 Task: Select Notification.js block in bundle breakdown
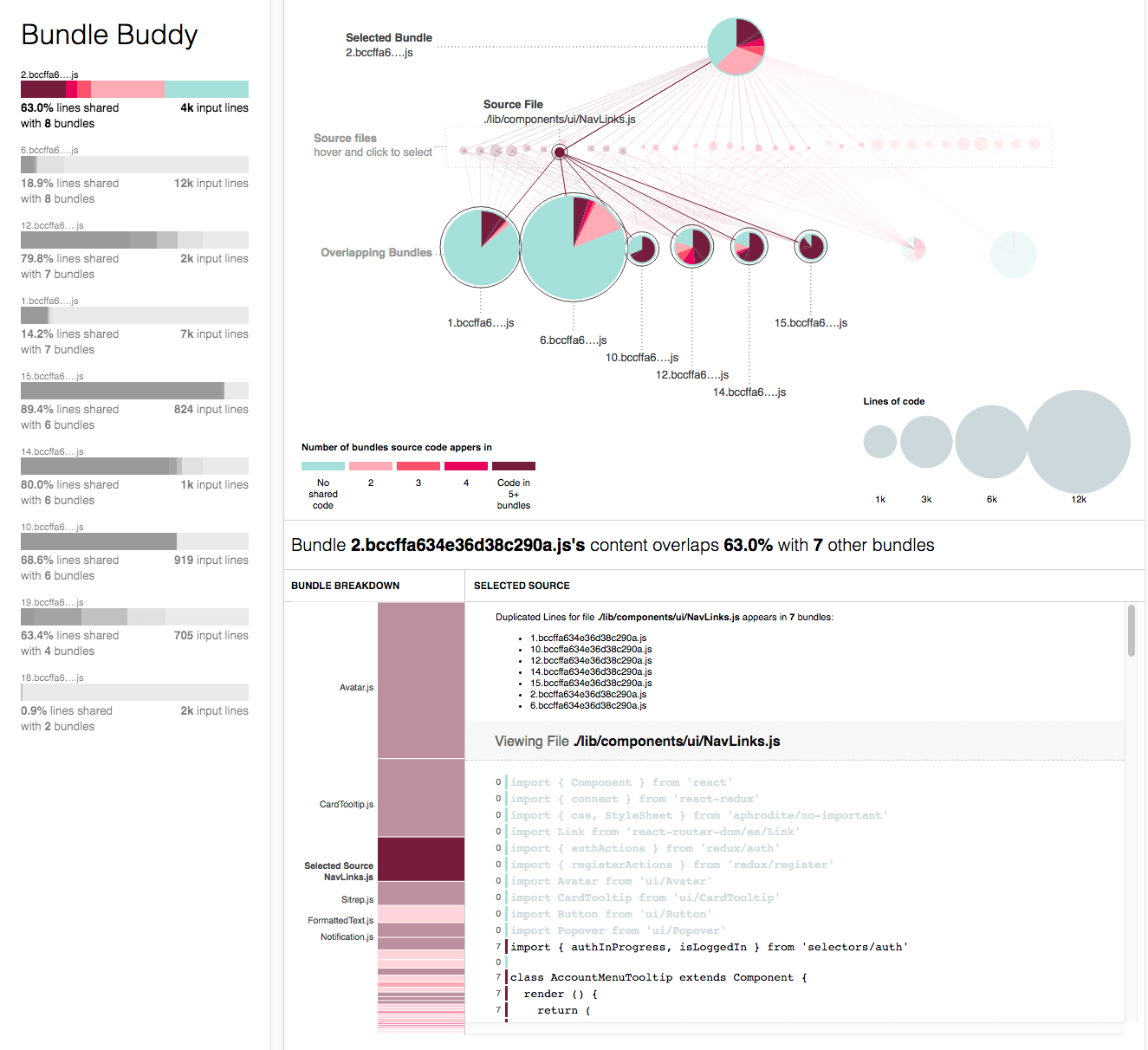(421, 930)
